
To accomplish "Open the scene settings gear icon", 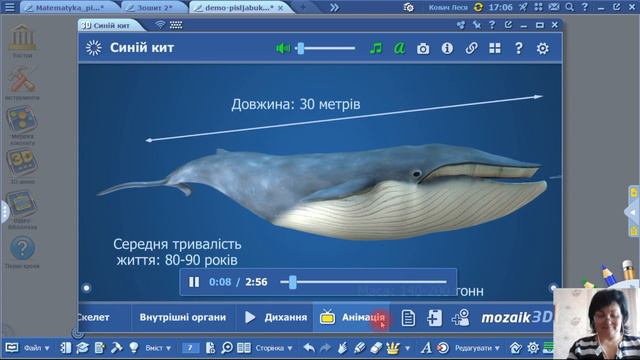I will click(542, 49).
